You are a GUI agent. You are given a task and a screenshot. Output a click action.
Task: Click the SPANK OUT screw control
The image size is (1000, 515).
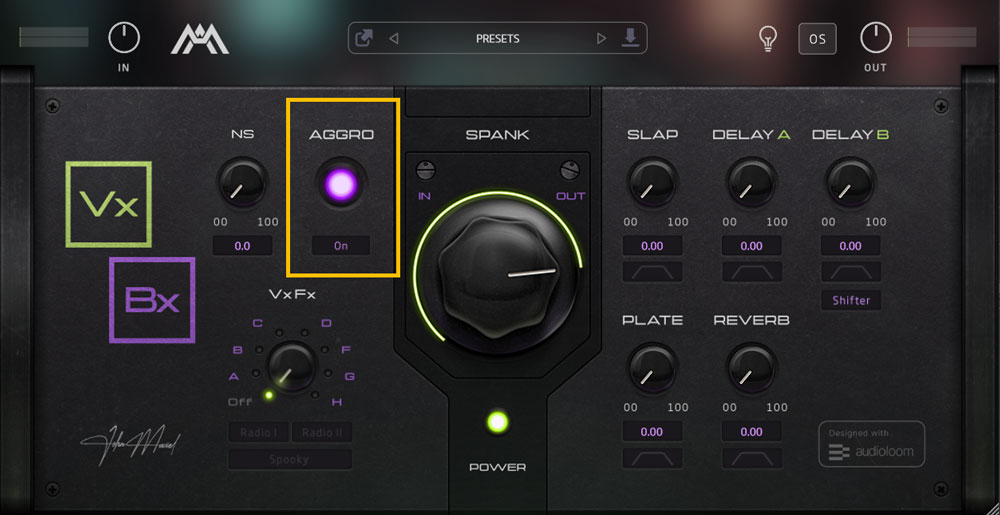click(570, 170)
